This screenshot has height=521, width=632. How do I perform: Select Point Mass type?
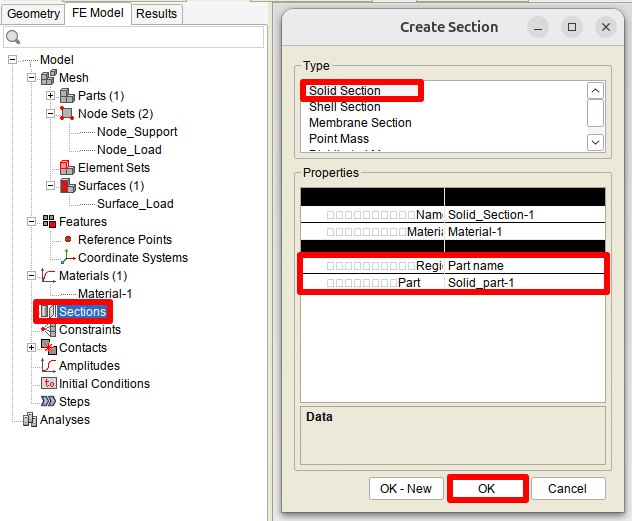339,139
